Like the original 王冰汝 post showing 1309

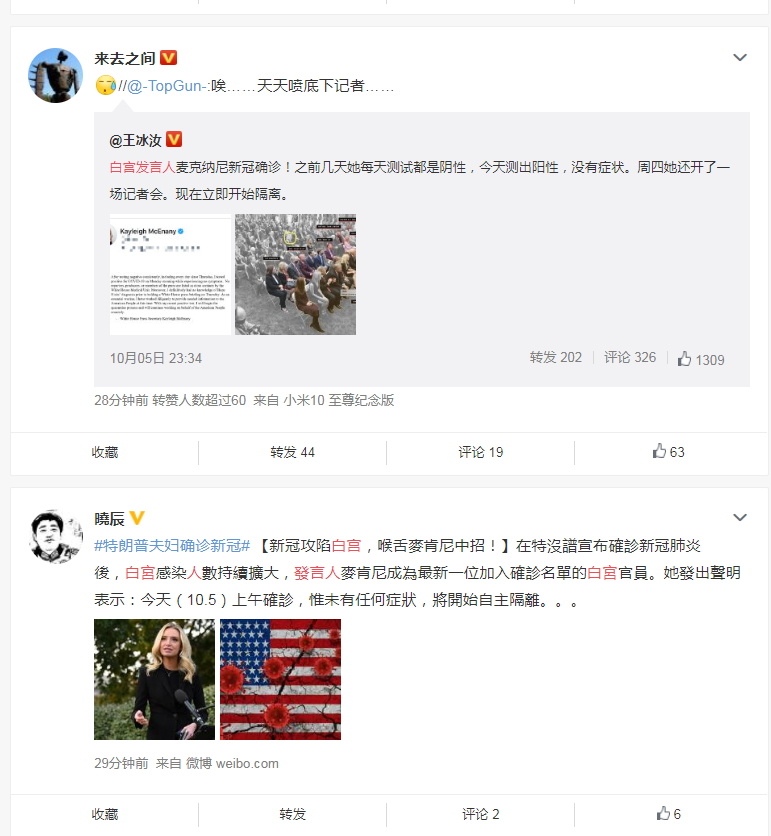701,359
